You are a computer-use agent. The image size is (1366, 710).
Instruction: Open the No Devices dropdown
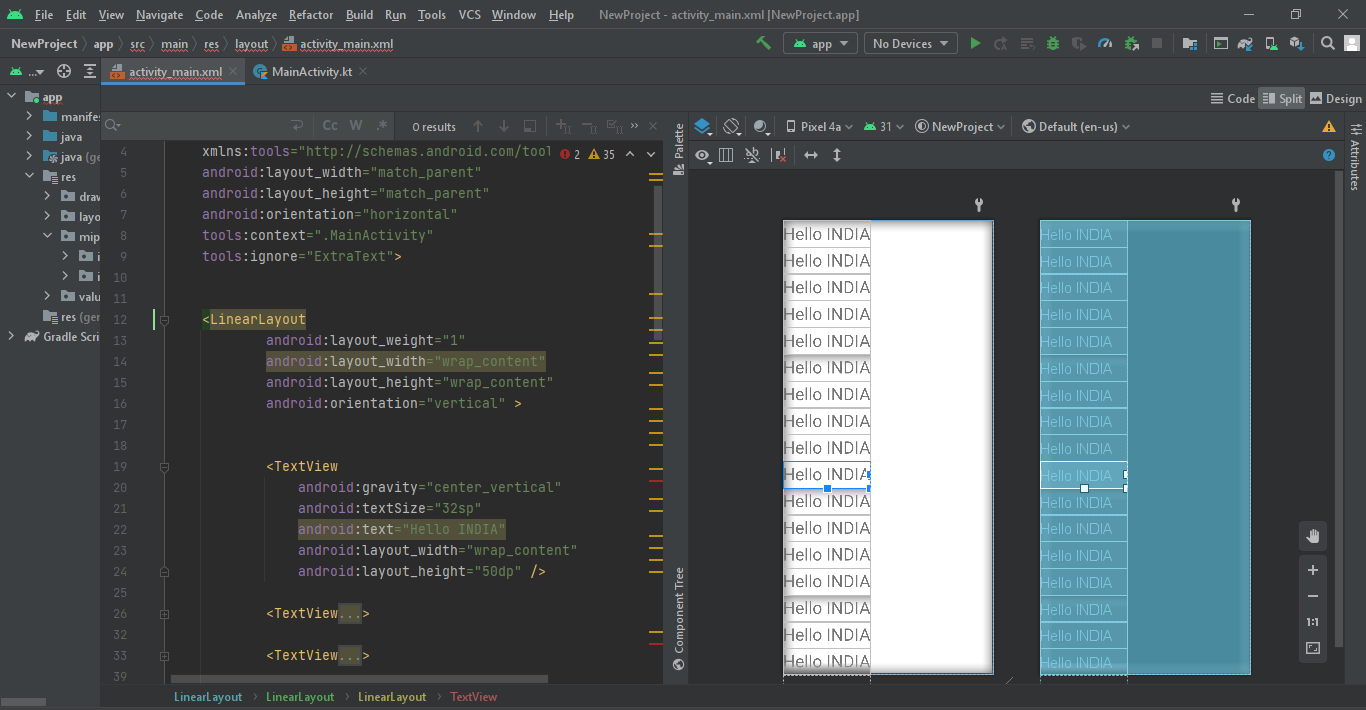(910, 43)
